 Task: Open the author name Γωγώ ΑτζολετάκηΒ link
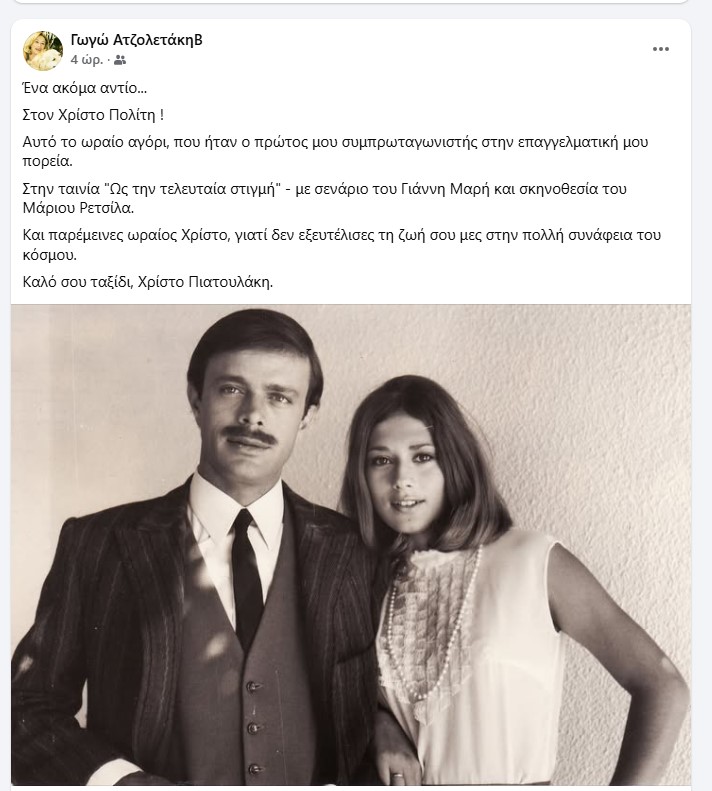(x=136, y=40)
